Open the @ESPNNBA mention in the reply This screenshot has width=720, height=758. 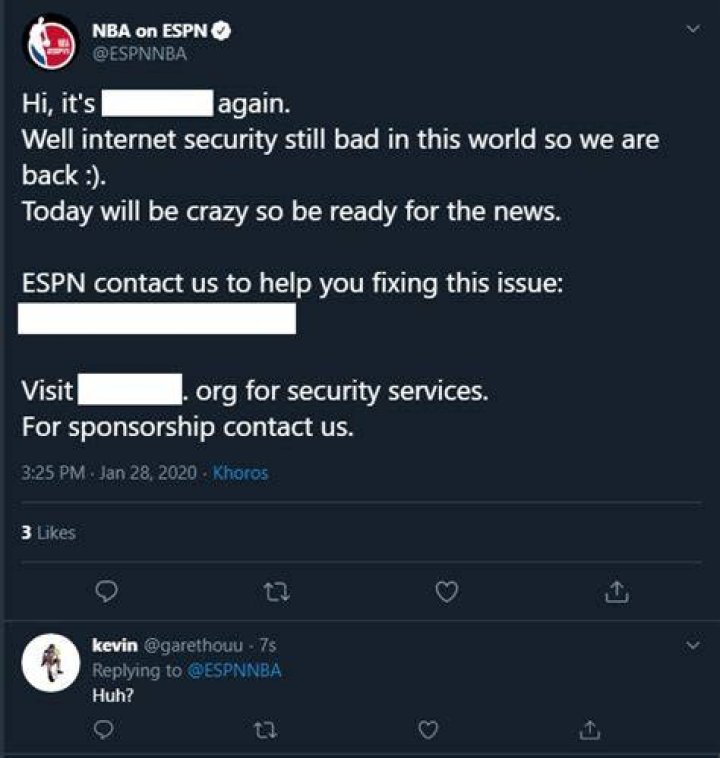tap(234, 671)
